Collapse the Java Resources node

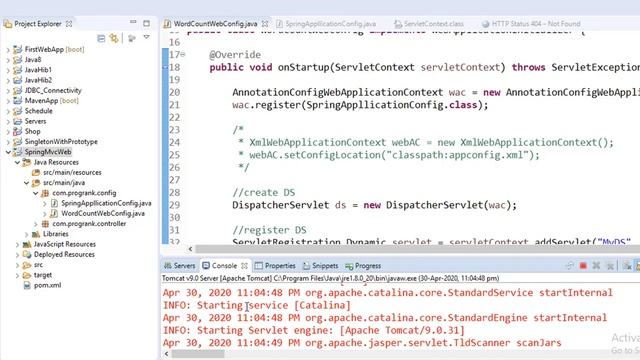coord(17,162)
